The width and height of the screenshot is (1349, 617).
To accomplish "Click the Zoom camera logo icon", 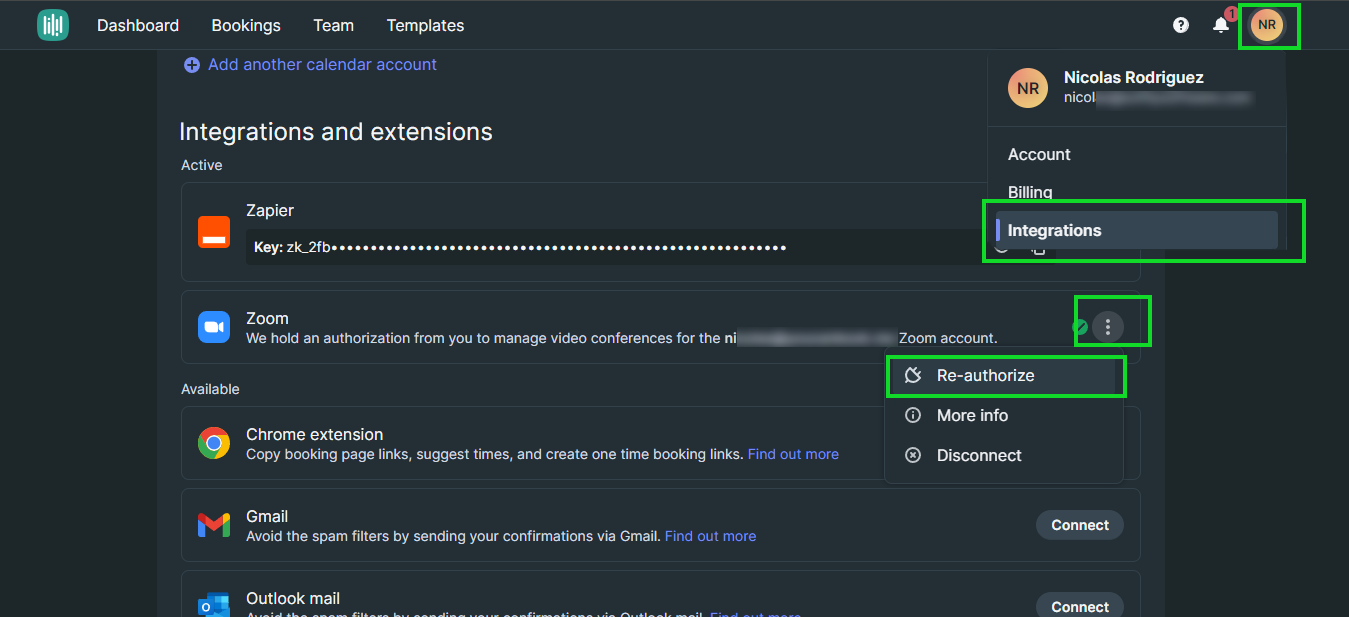I will [x=214, y=327].
